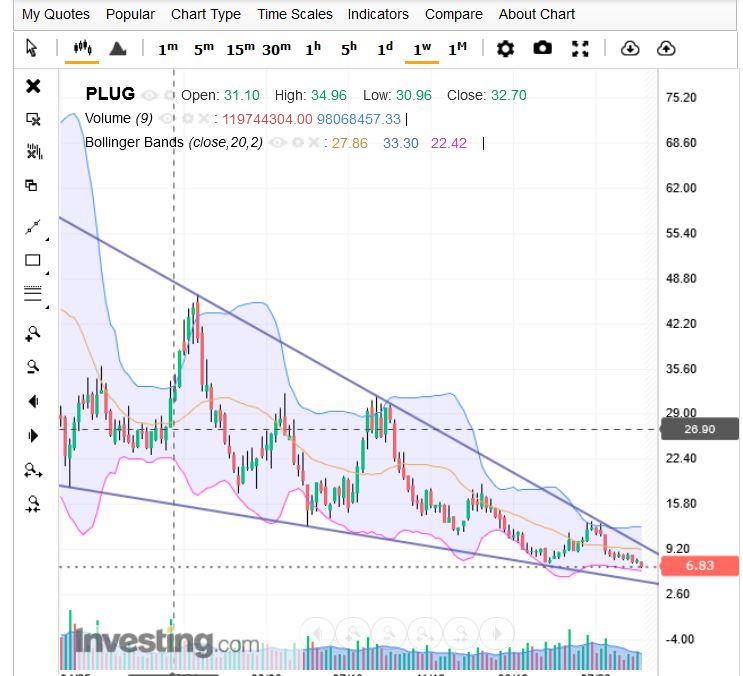Enter fullscreen chart mode
The image size is (743, 676).
pyautogui.click(x=580, y=48)
